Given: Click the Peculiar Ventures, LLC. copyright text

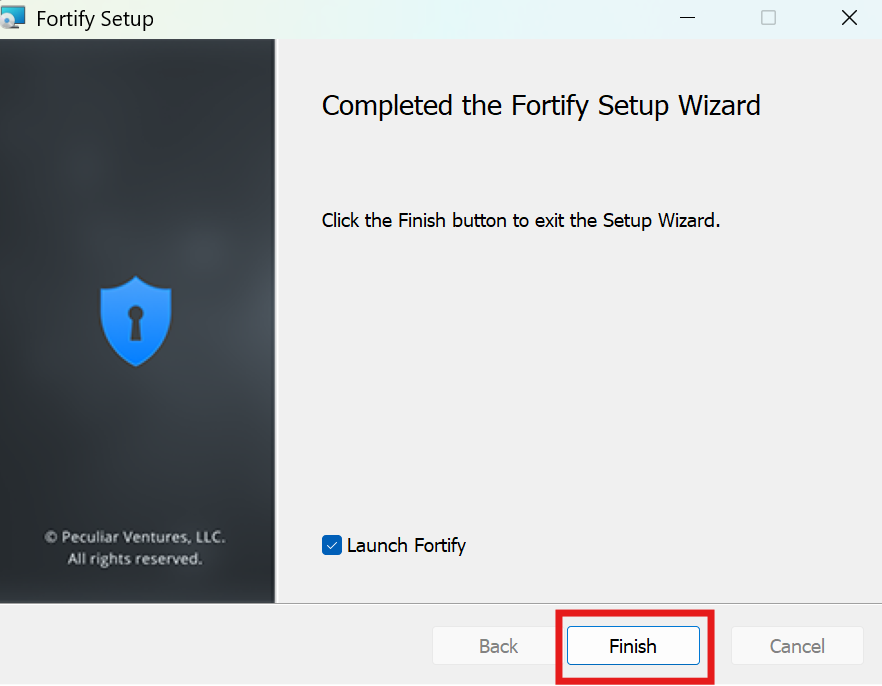Looking at the screenshot, I should (135, 537).
